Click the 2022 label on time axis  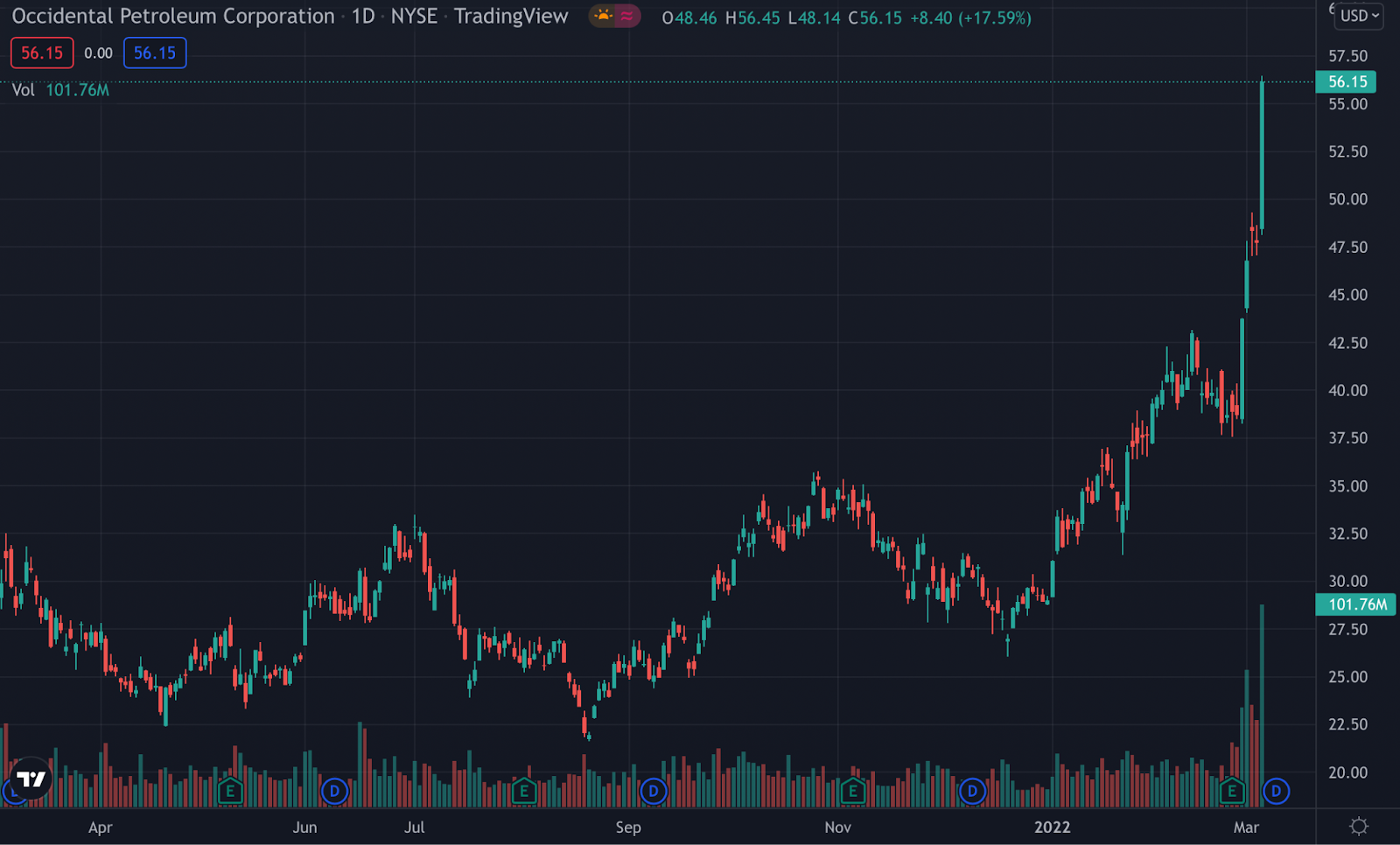[1052, 828]
